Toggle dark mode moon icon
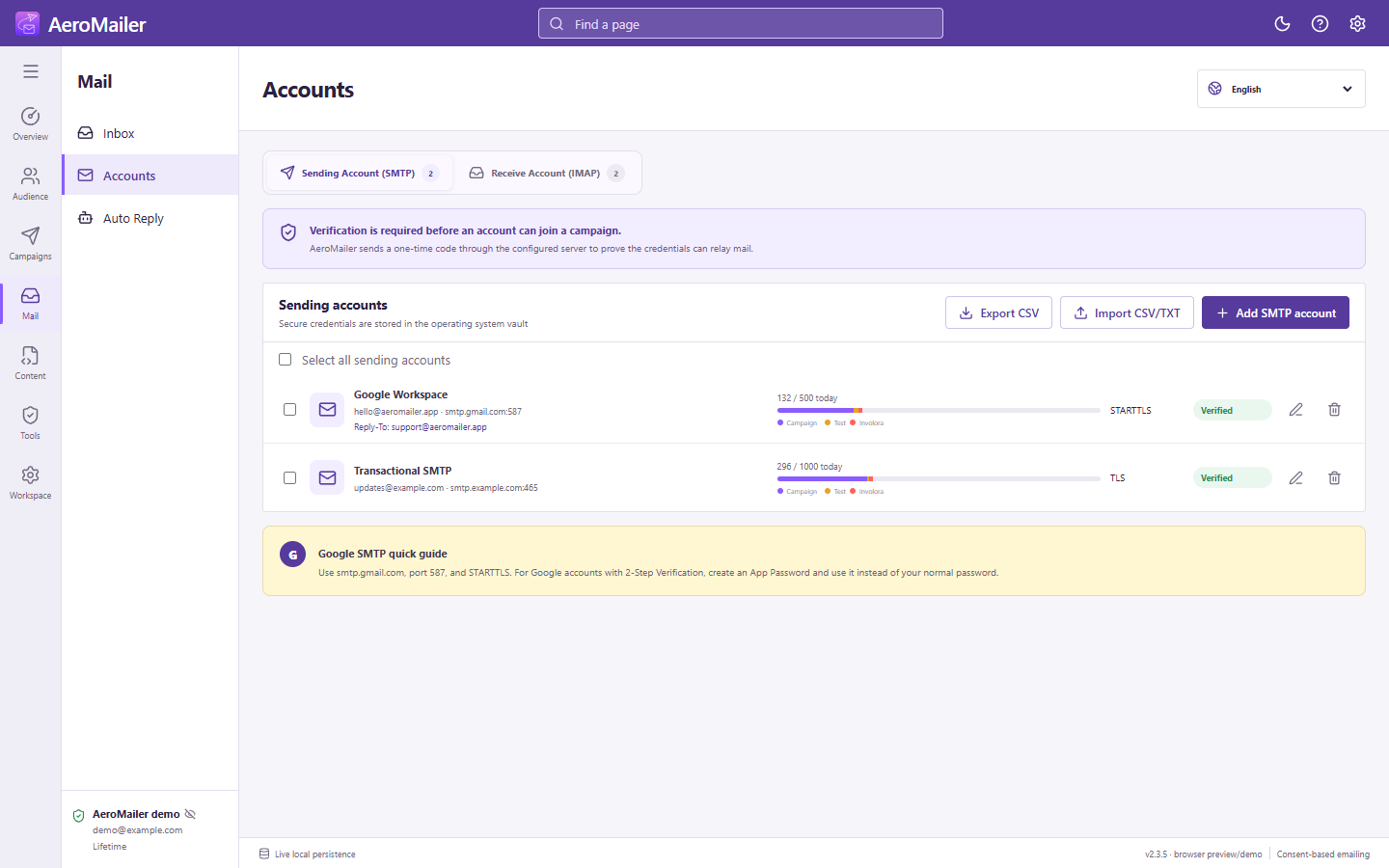 (1282, 24)
